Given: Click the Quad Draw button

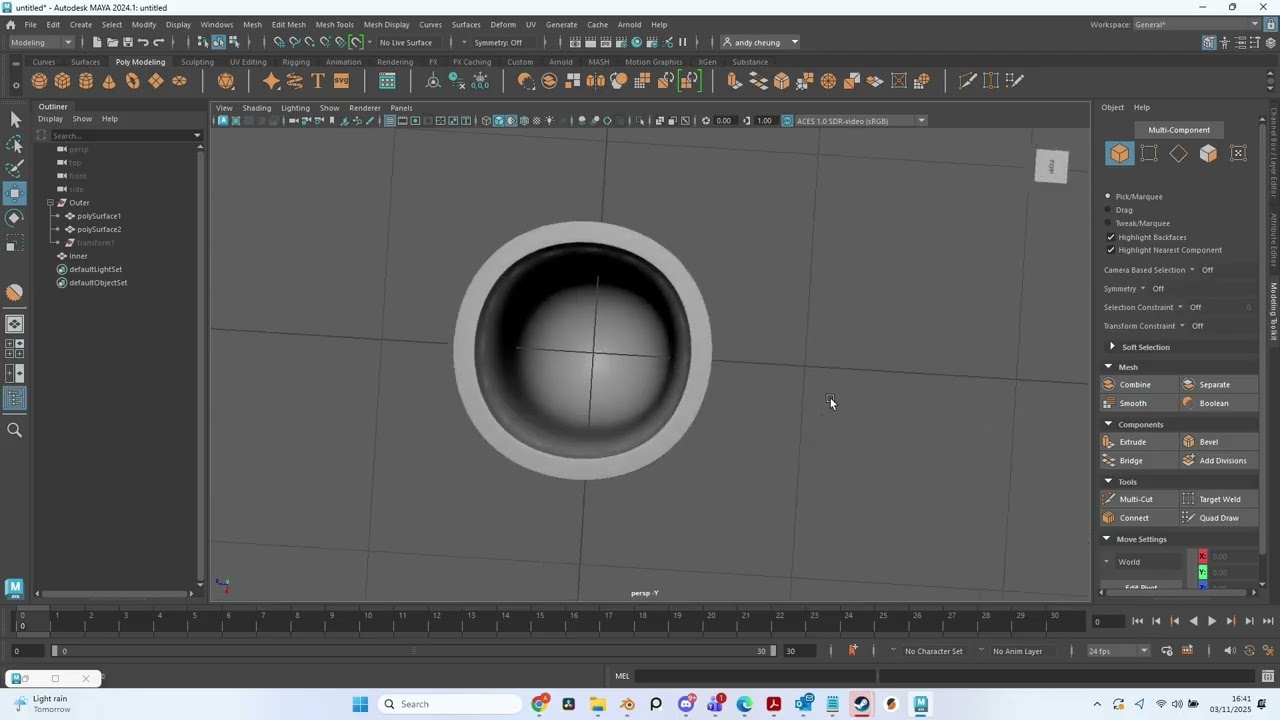Looking at the screenshot, I should coord(1217,518).
